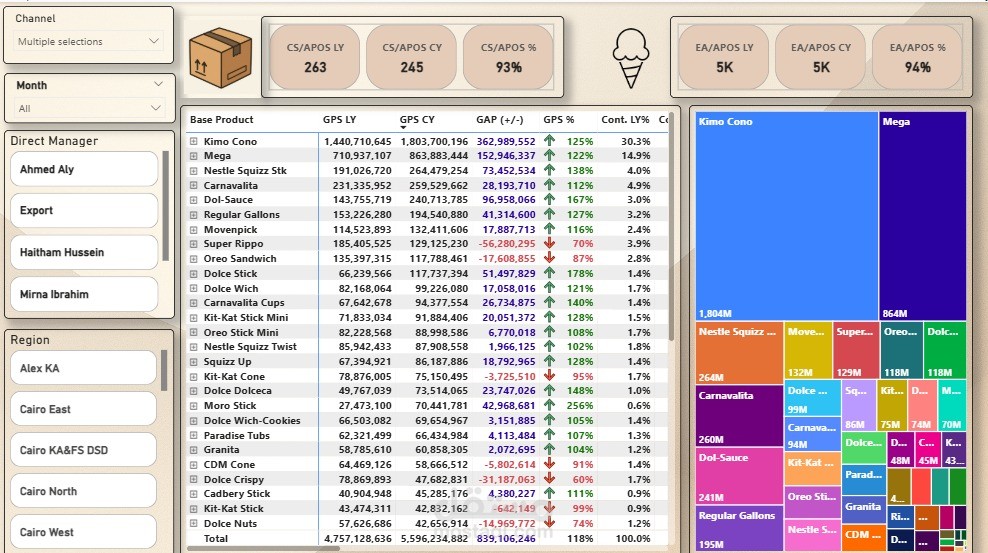Select the dark blue Mega treemap tile
The width and height of the screenshot is (988, 553).
(922, 216)
